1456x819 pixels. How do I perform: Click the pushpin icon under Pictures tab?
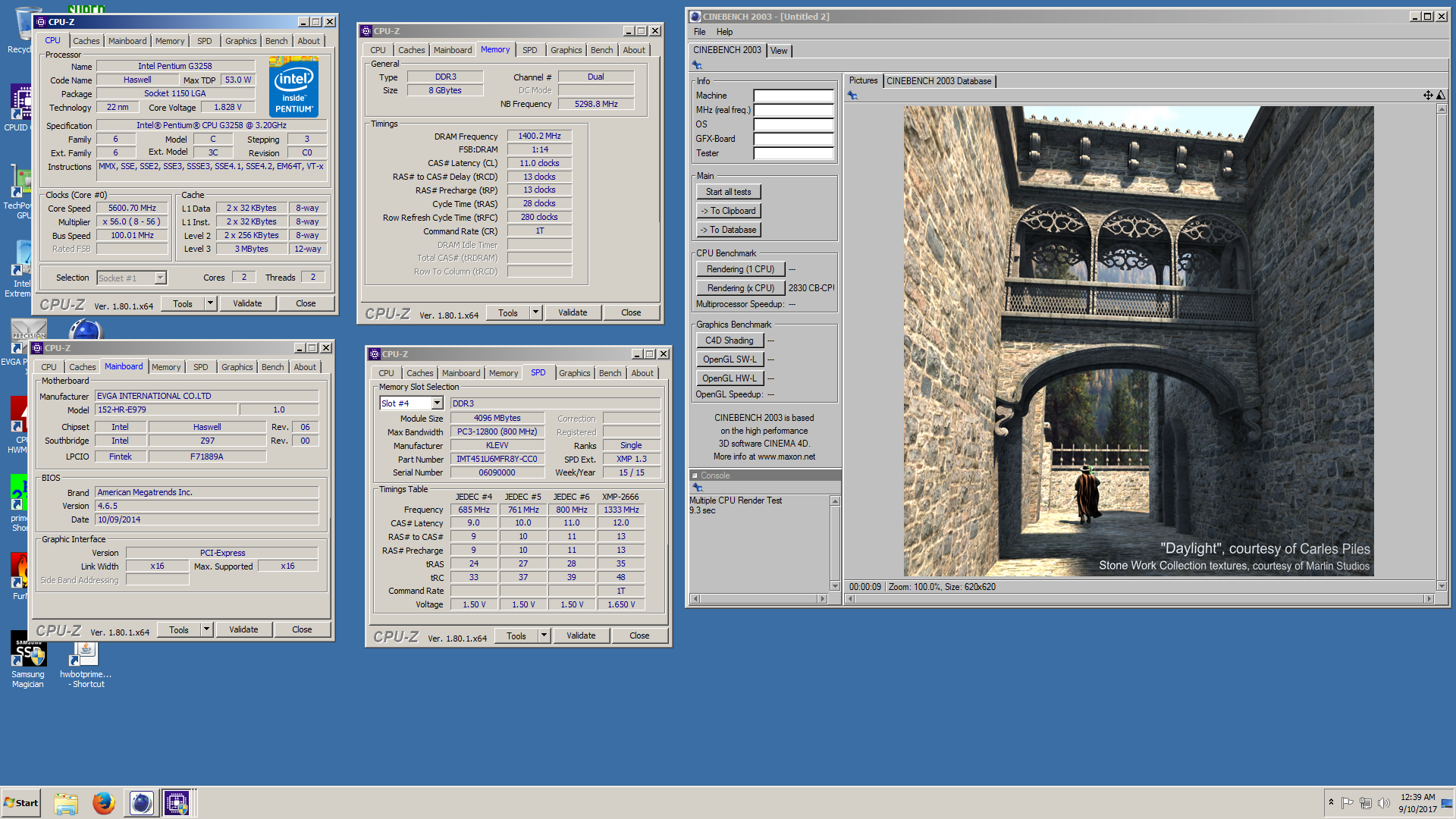pos(852,96)
